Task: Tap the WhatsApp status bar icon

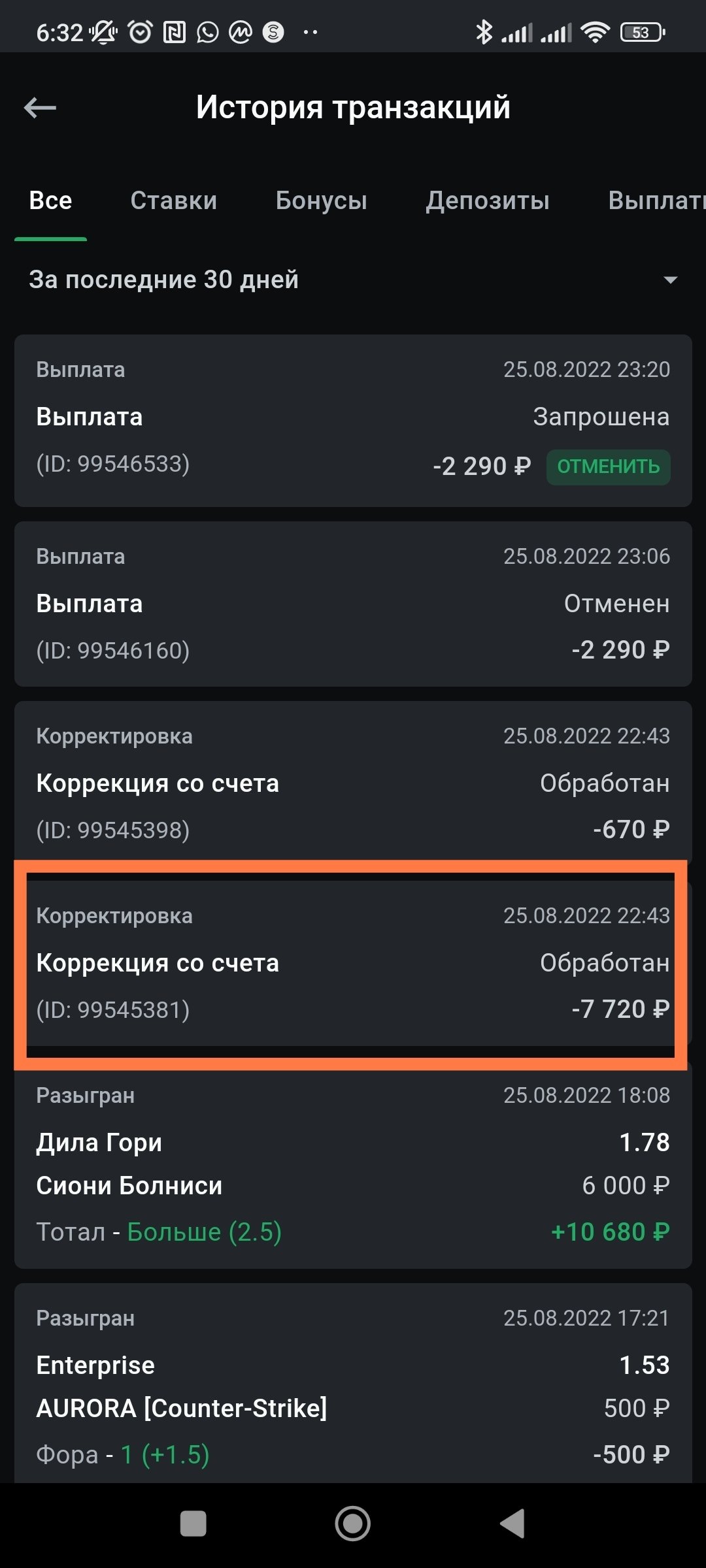Action: click(x=208, y=32)
